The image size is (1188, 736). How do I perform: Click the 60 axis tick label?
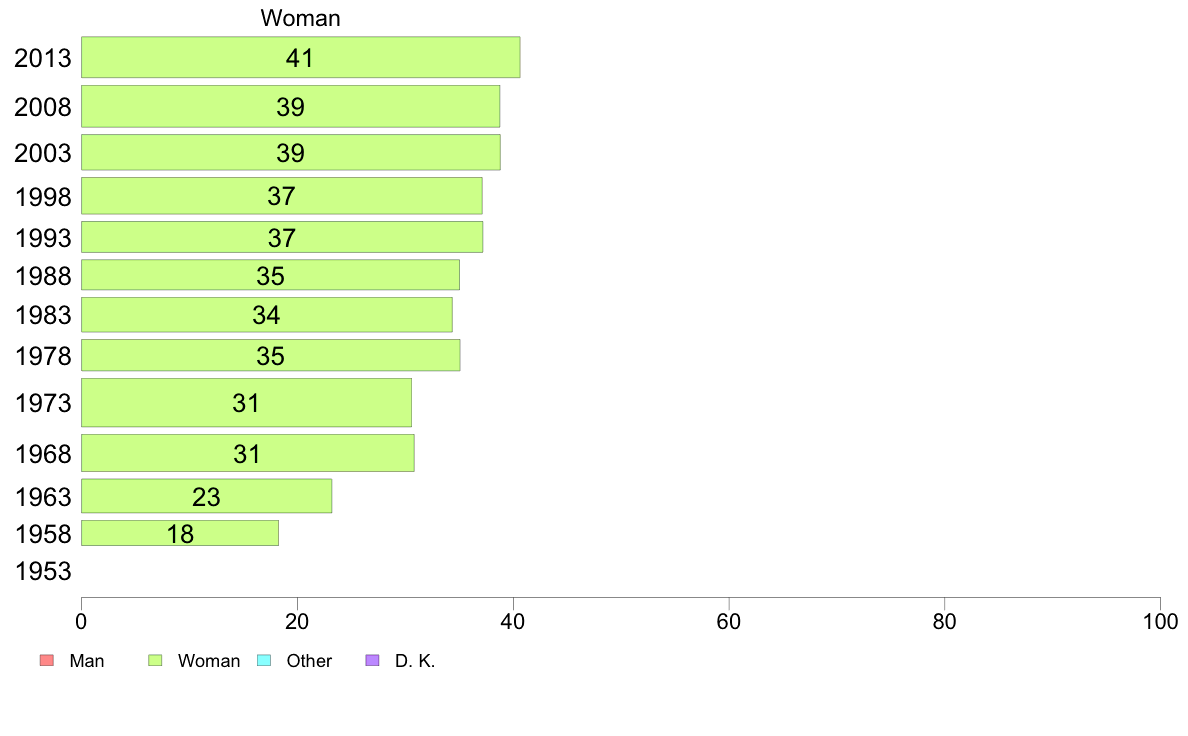point(729,622)
